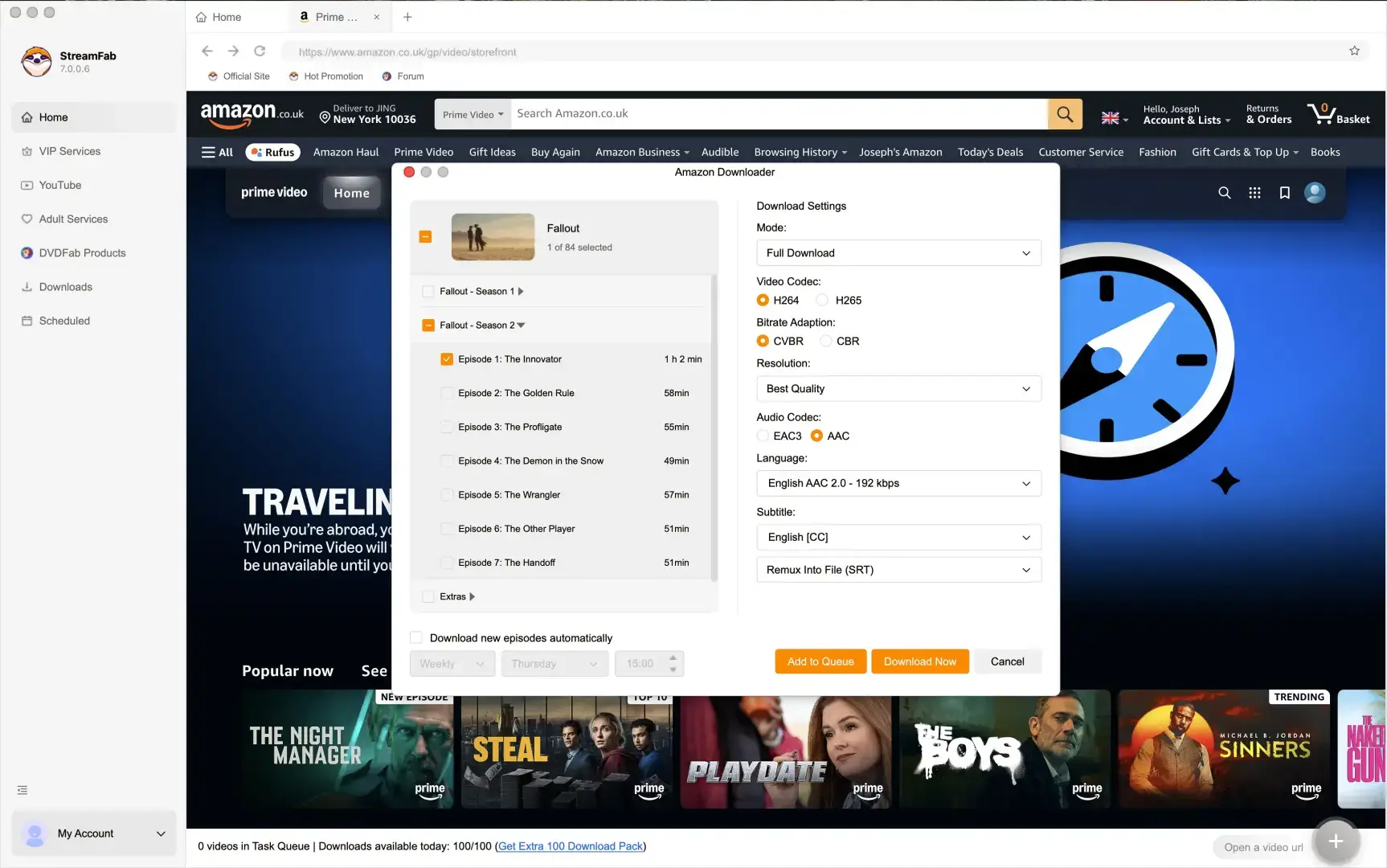
Task: Open the Subtitle English [CC] dropdown
Action: point(898,537)
